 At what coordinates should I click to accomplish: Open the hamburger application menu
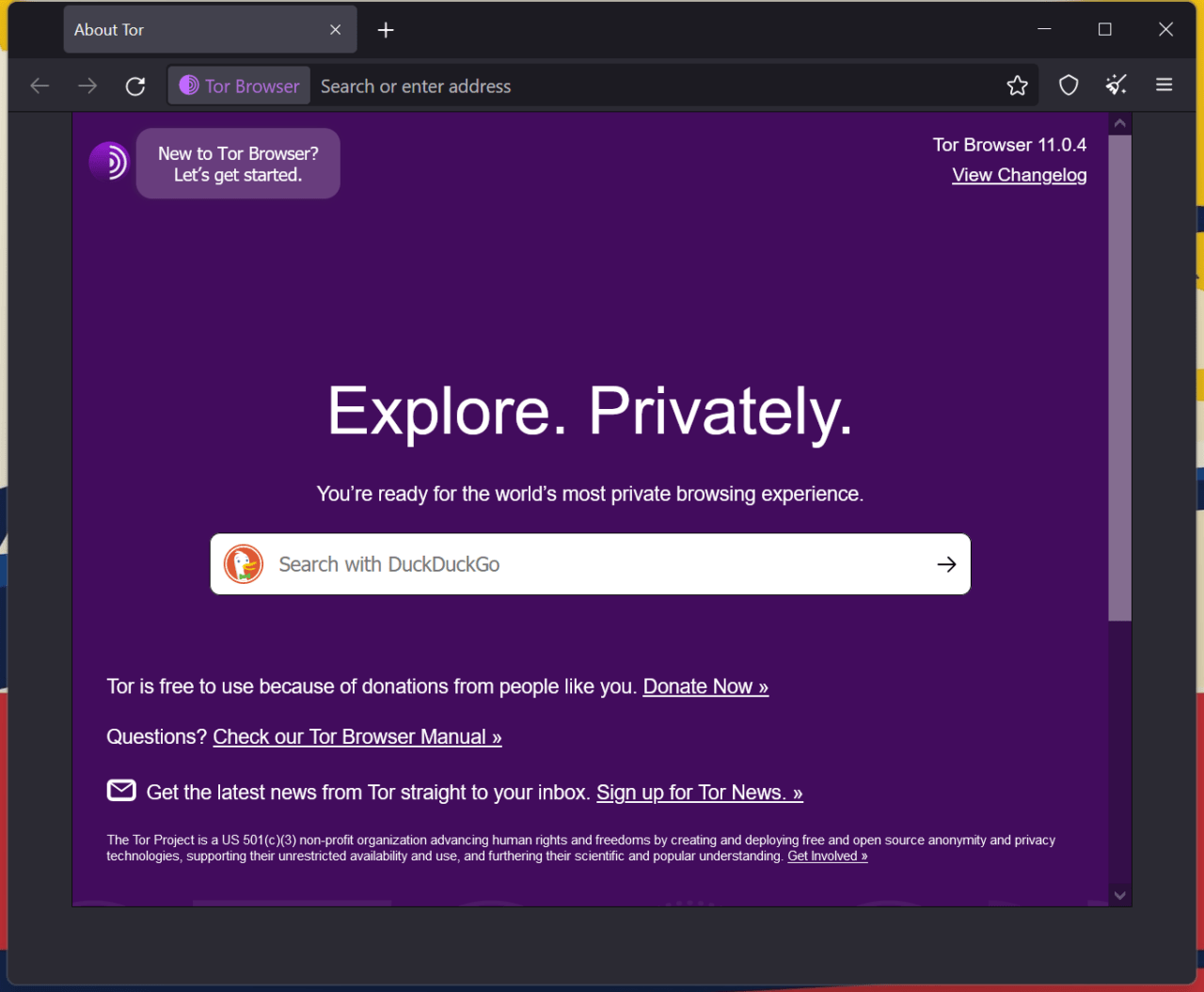click(1164, 86)
